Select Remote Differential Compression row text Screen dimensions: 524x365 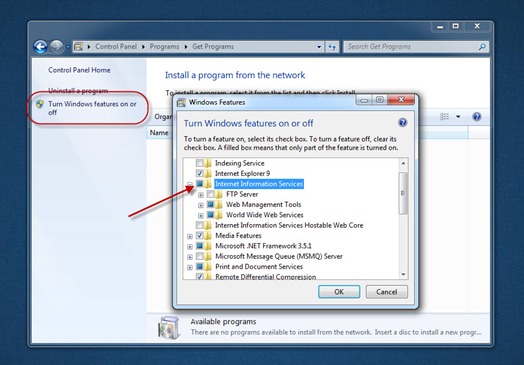(x=265, y=276)
